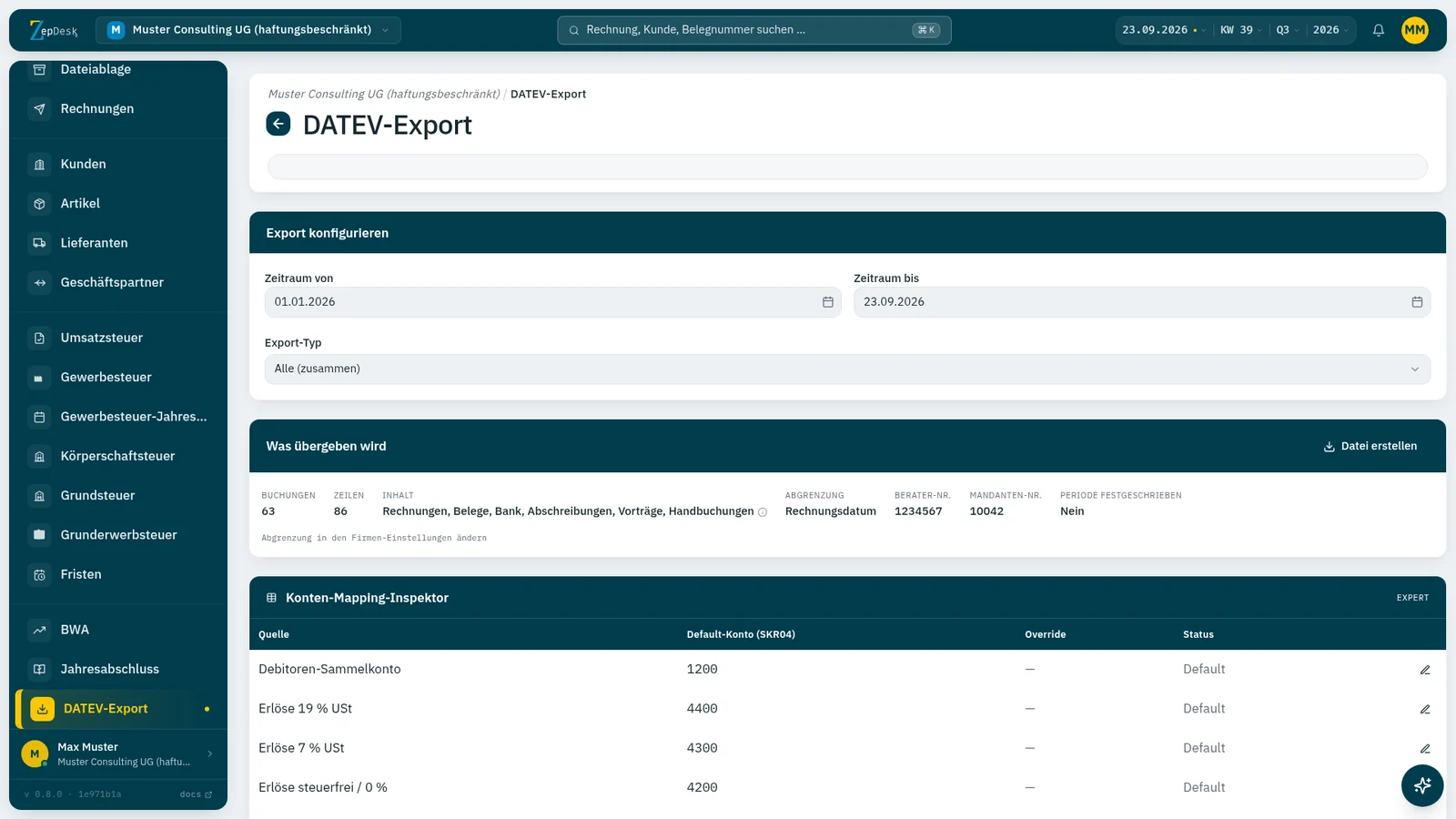Click the Mandanten-Nr. value 10042
The width and height of the screenshot is (1456, 819).
pos(986,511)
